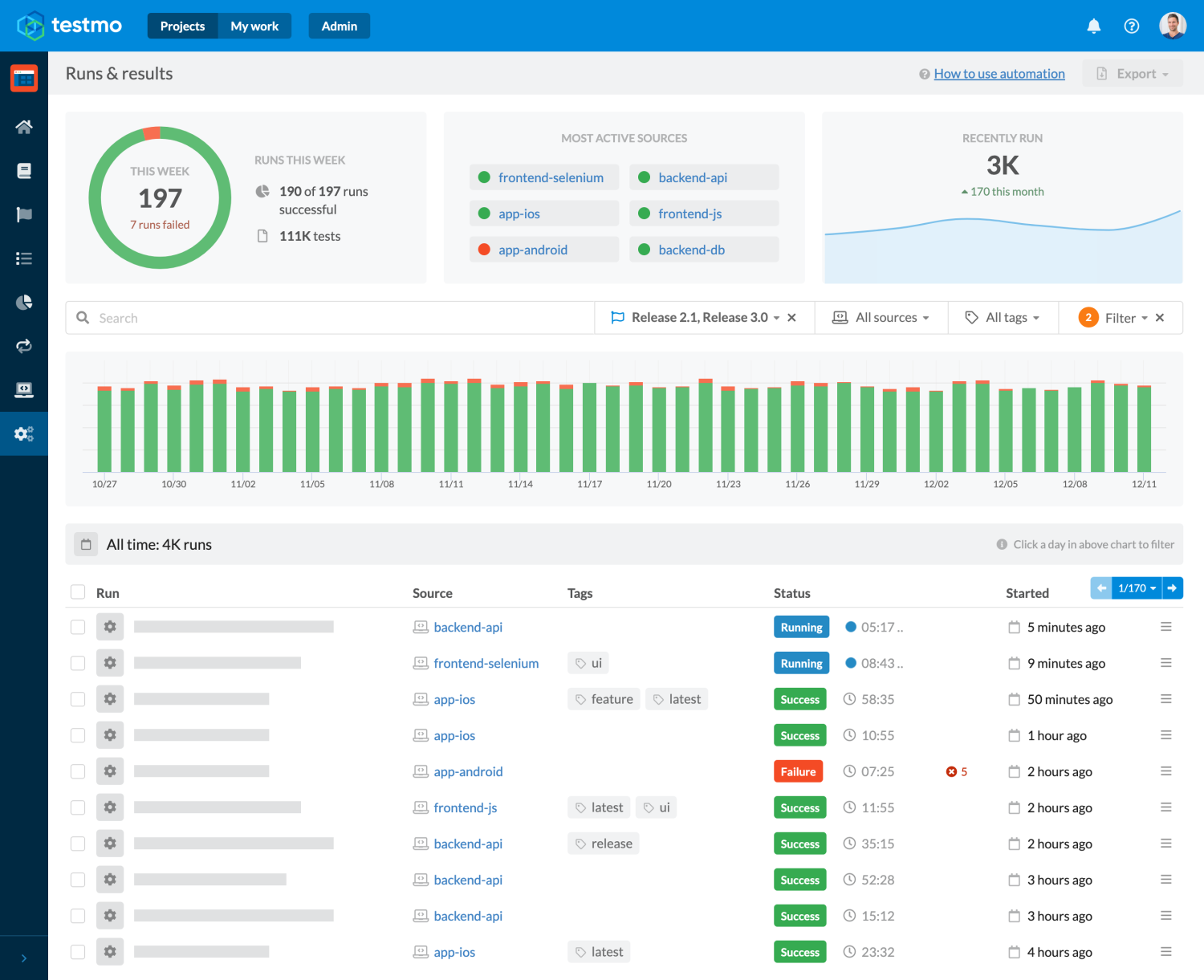Go to next page of runs
Image resolution: width=1204 pixels, height=980 pixels.
1172,588
